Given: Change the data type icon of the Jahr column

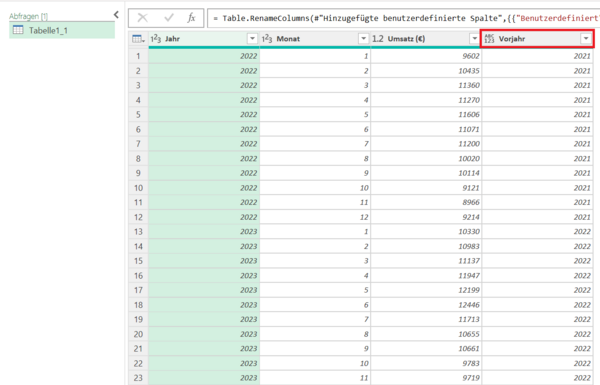Looking at the screenshot, I should tap(156, 39).
